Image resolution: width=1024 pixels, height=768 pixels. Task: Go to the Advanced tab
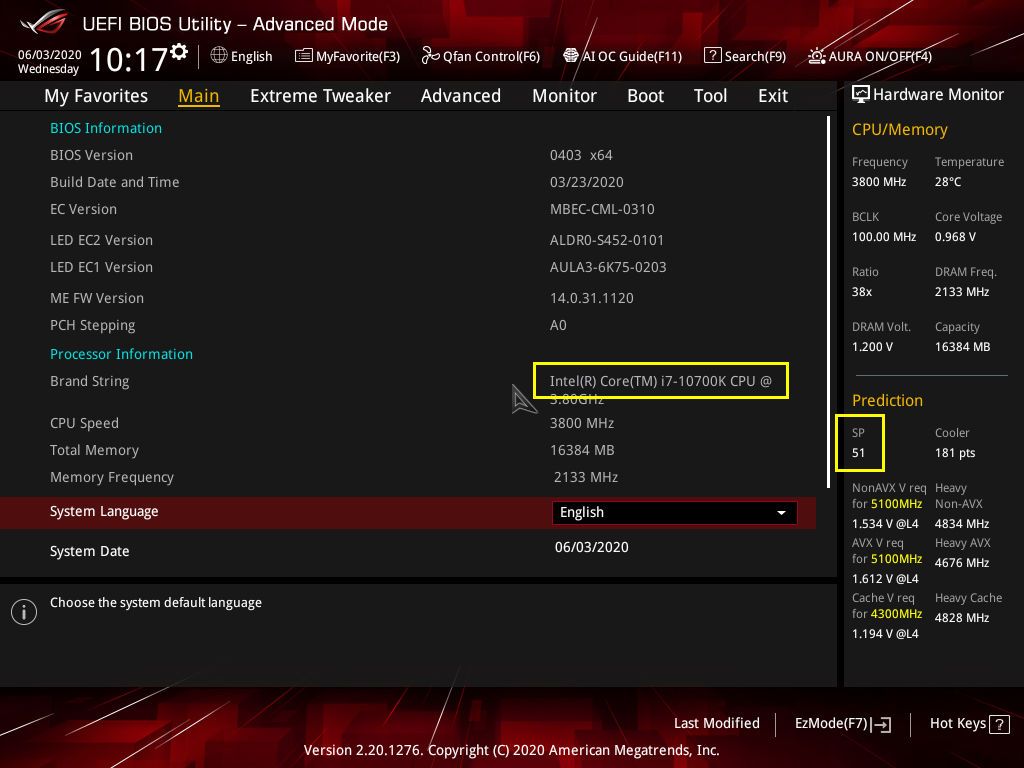click(460, 96)
